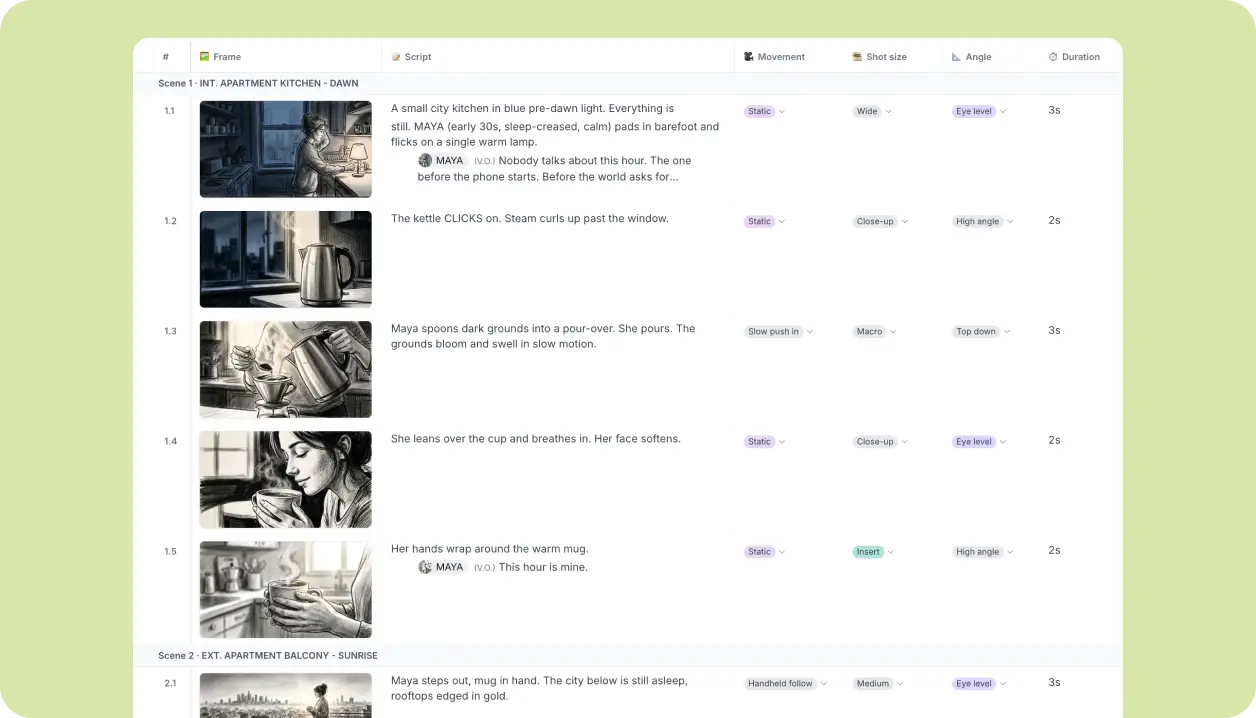This screenshot has height=718, width=1256.
Task: Click Scene 1 INT. APARTMENT KITCHEN heading
Action: 258,83
